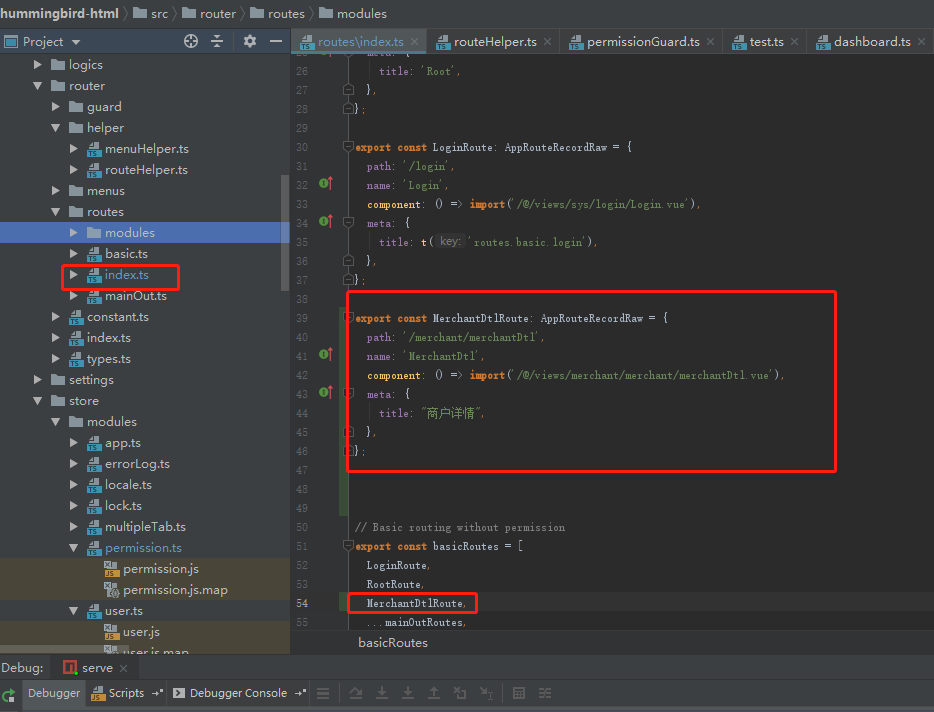Viewport: 934px width, 712px height.
Task: Select multipleTab.ts in tree
Action: [x=145, y=527]
